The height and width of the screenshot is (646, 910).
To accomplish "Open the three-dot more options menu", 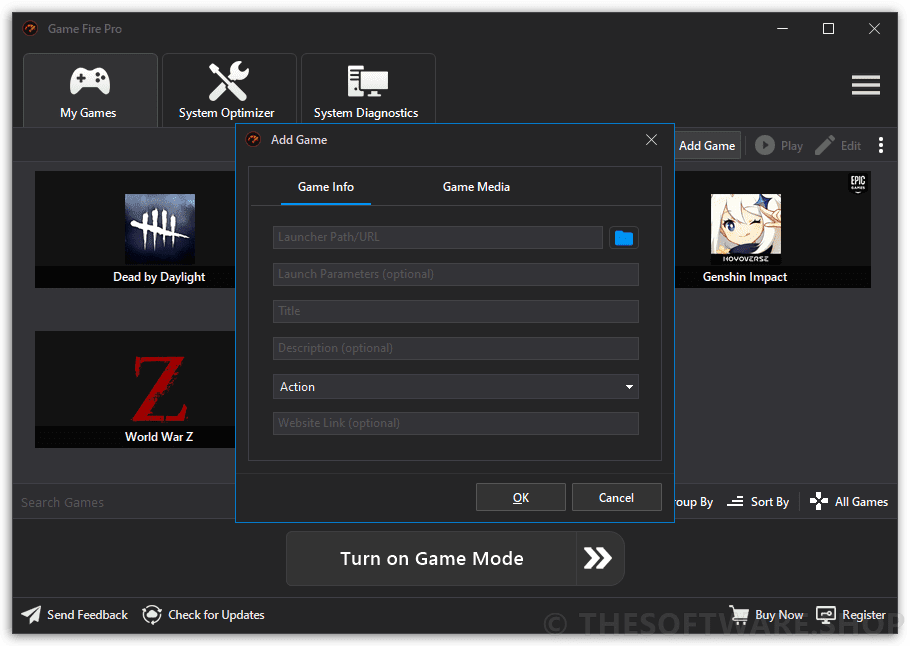I will 880,145.
